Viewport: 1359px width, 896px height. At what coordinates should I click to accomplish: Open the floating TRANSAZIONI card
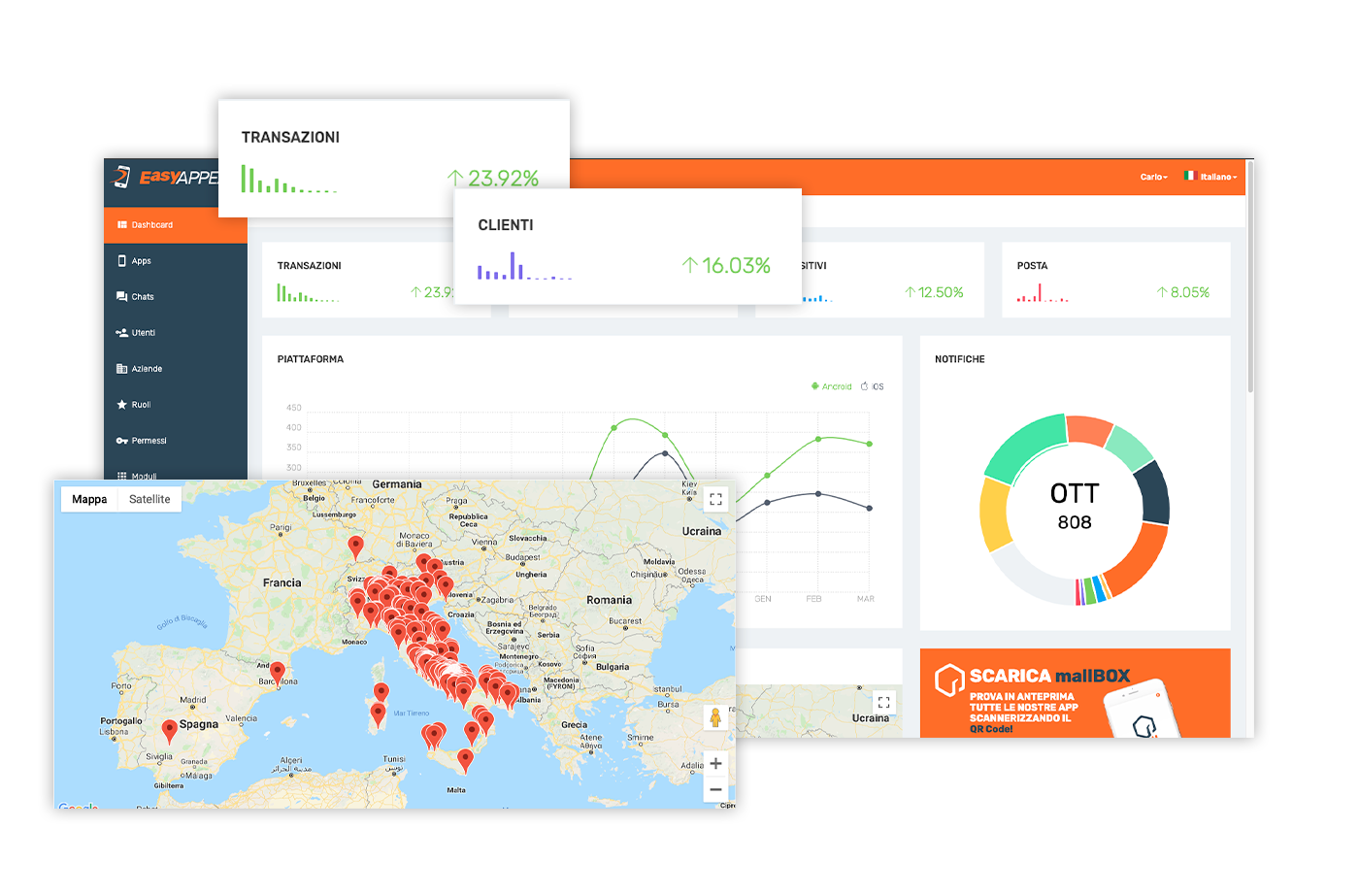click(x=394, y=158)
